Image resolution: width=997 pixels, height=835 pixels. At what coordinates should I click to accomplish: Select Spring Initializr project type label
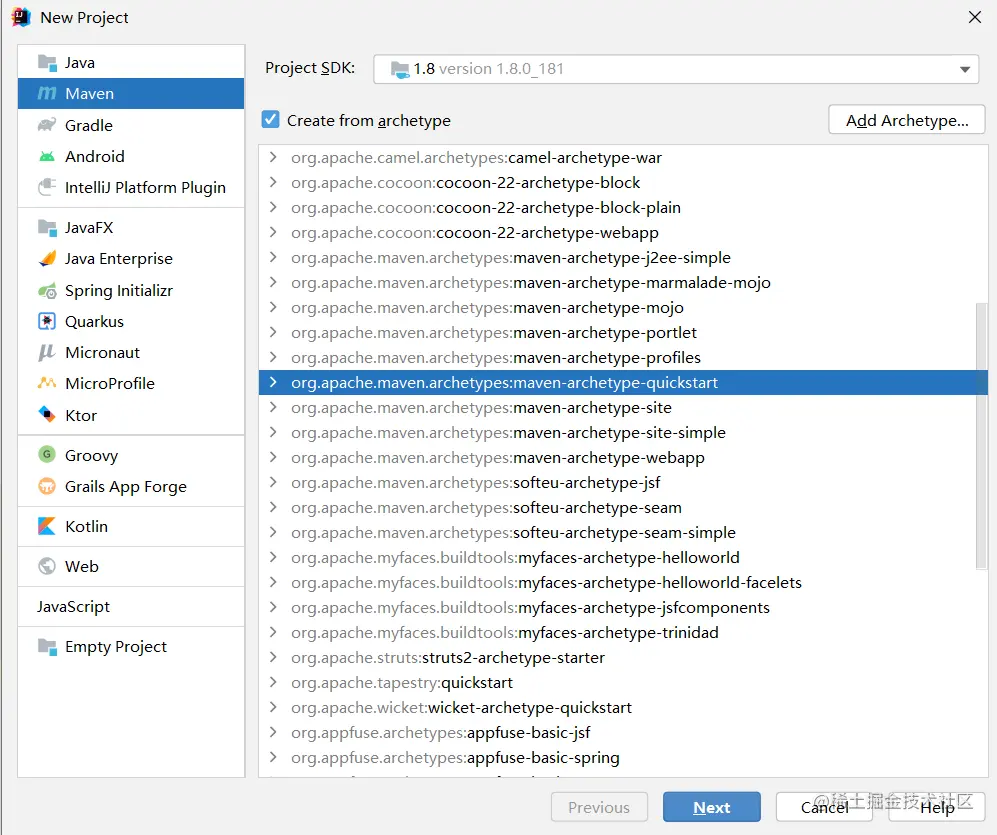(119, 291)
